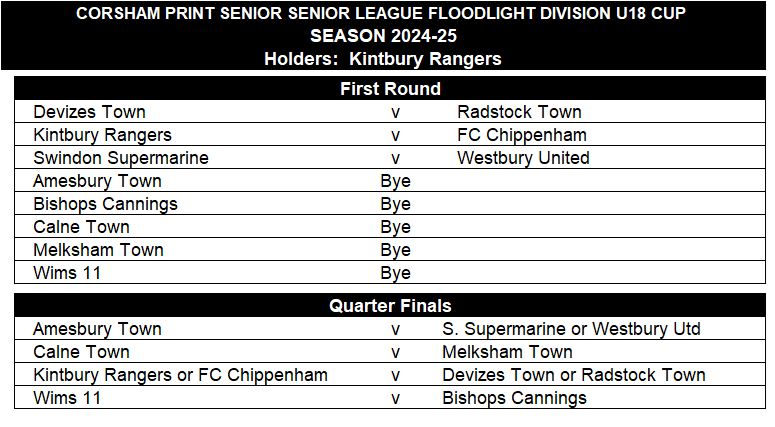The height and width of the screenshot is (427, 775).
Task: Click Melksham Town in the Quarter Finals
Action: point(507,352)
